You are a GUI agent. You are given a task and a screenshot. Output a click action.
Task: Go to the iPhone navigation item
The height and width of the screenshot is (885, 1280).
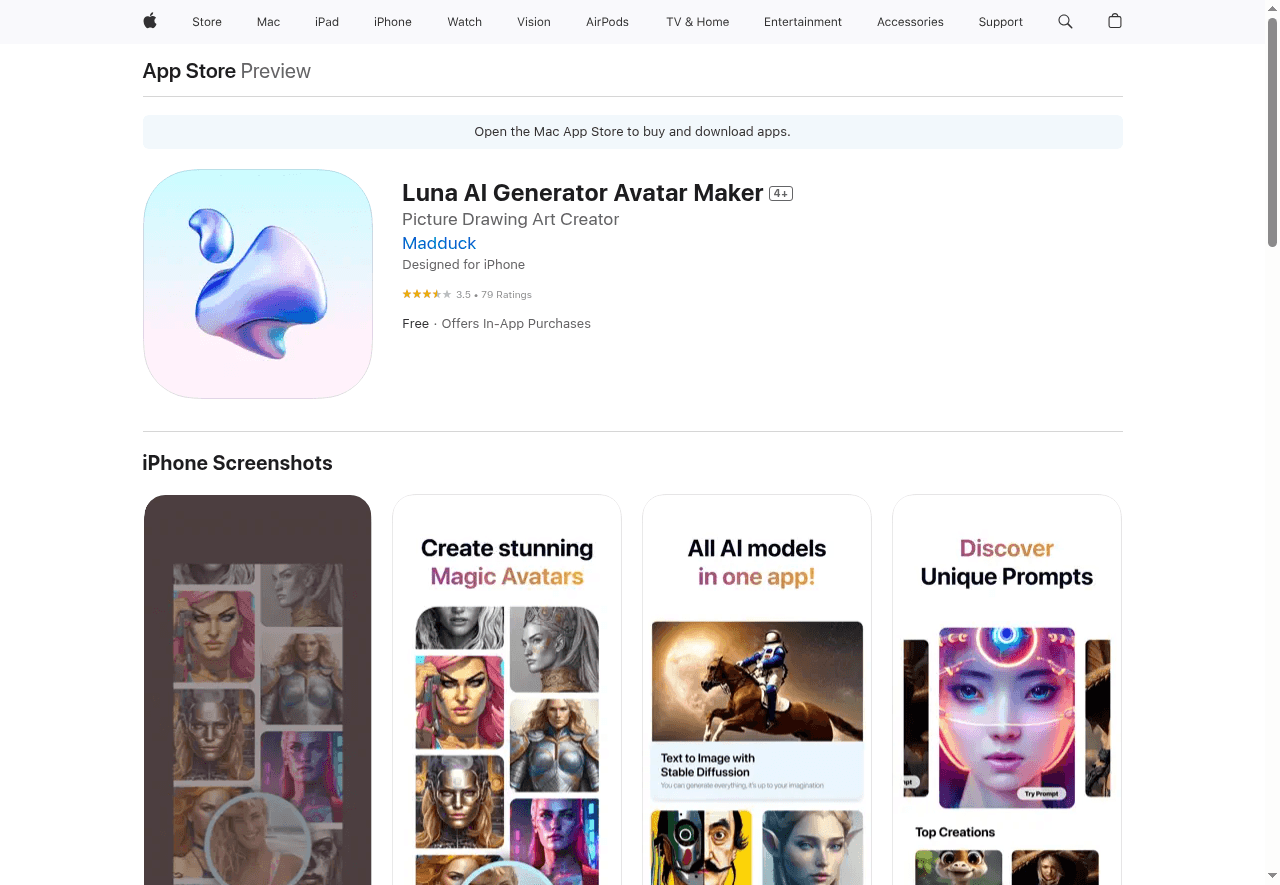pos(393,22)
